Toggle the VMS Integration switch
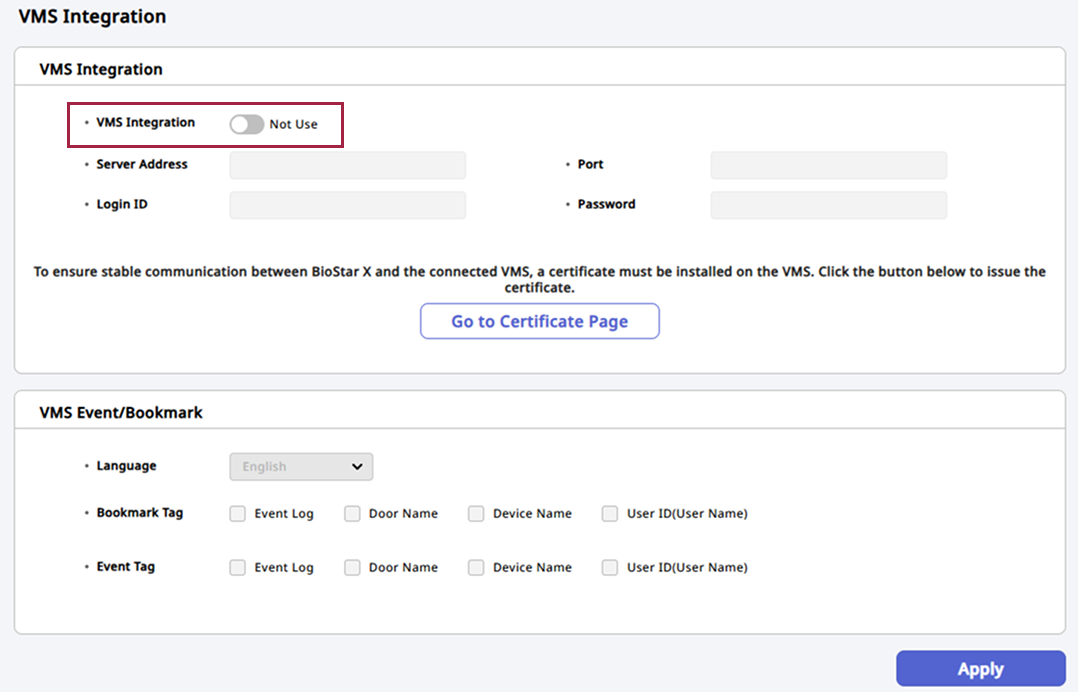Image resolution: width=1078 pixels, height=692 pixels. click(x=246, y=124)
